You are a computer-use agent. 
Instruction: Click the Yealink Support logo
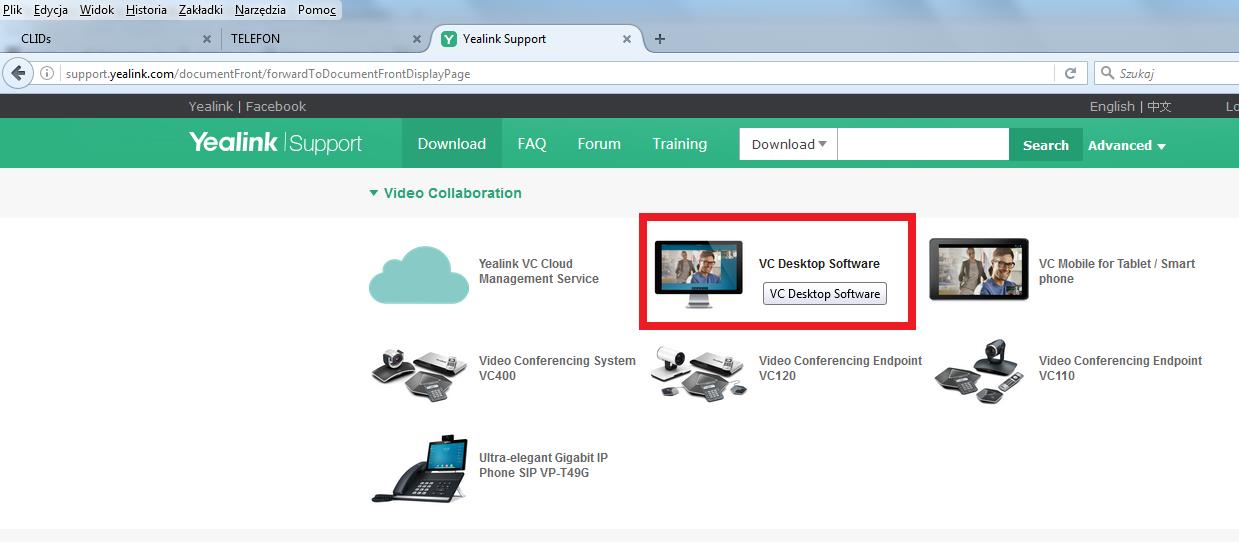tap(275, 143)
